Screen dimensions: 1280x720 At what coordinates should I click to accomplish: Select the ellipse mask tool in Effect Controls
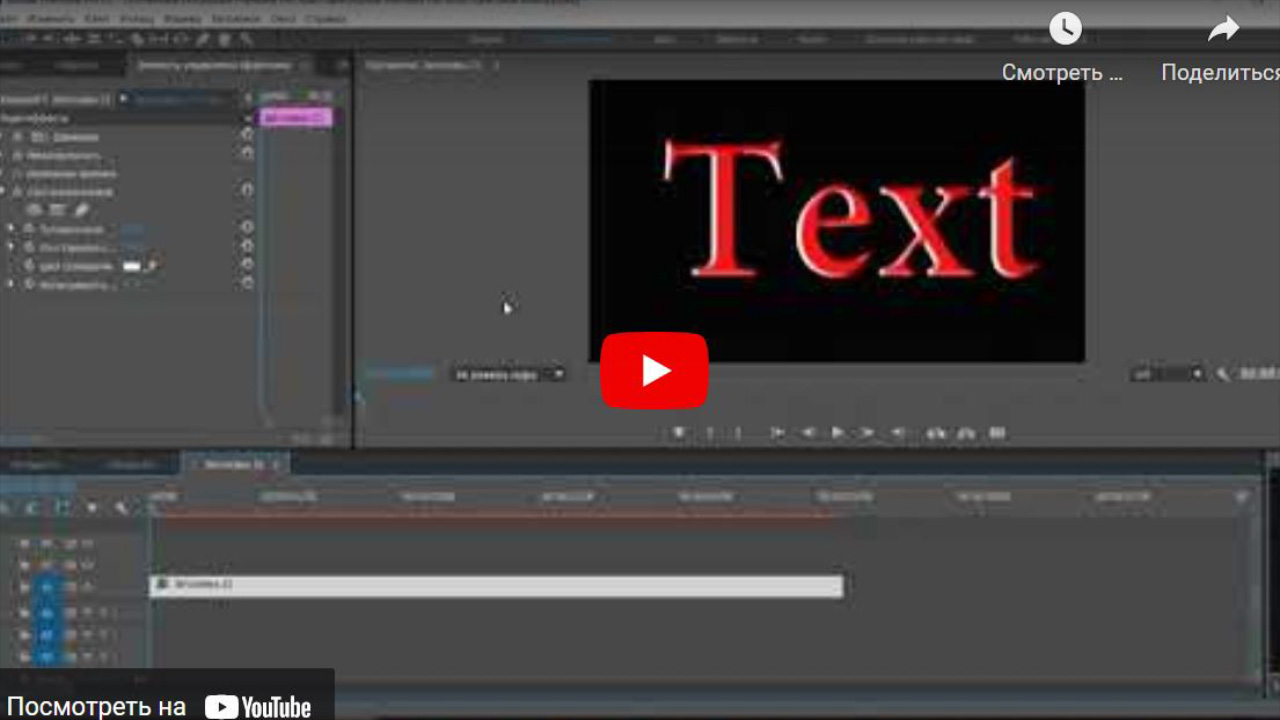point(34,210)
